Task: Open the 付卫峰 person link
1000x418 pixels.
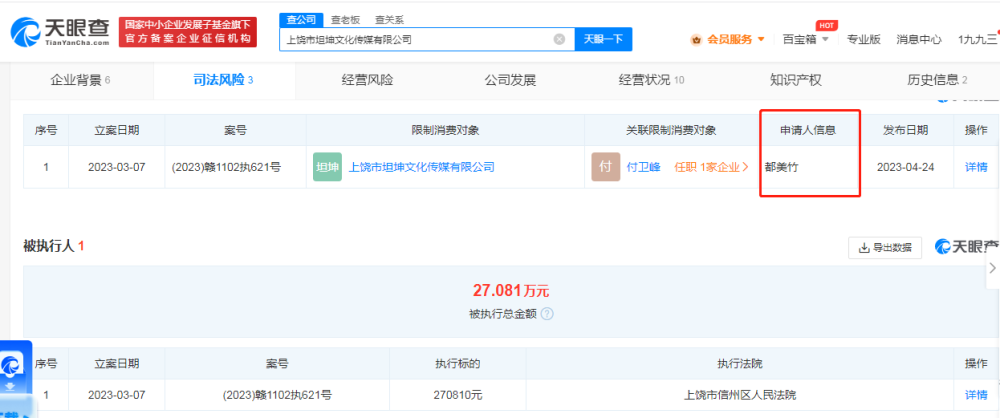Action: [x=643, y=167]
